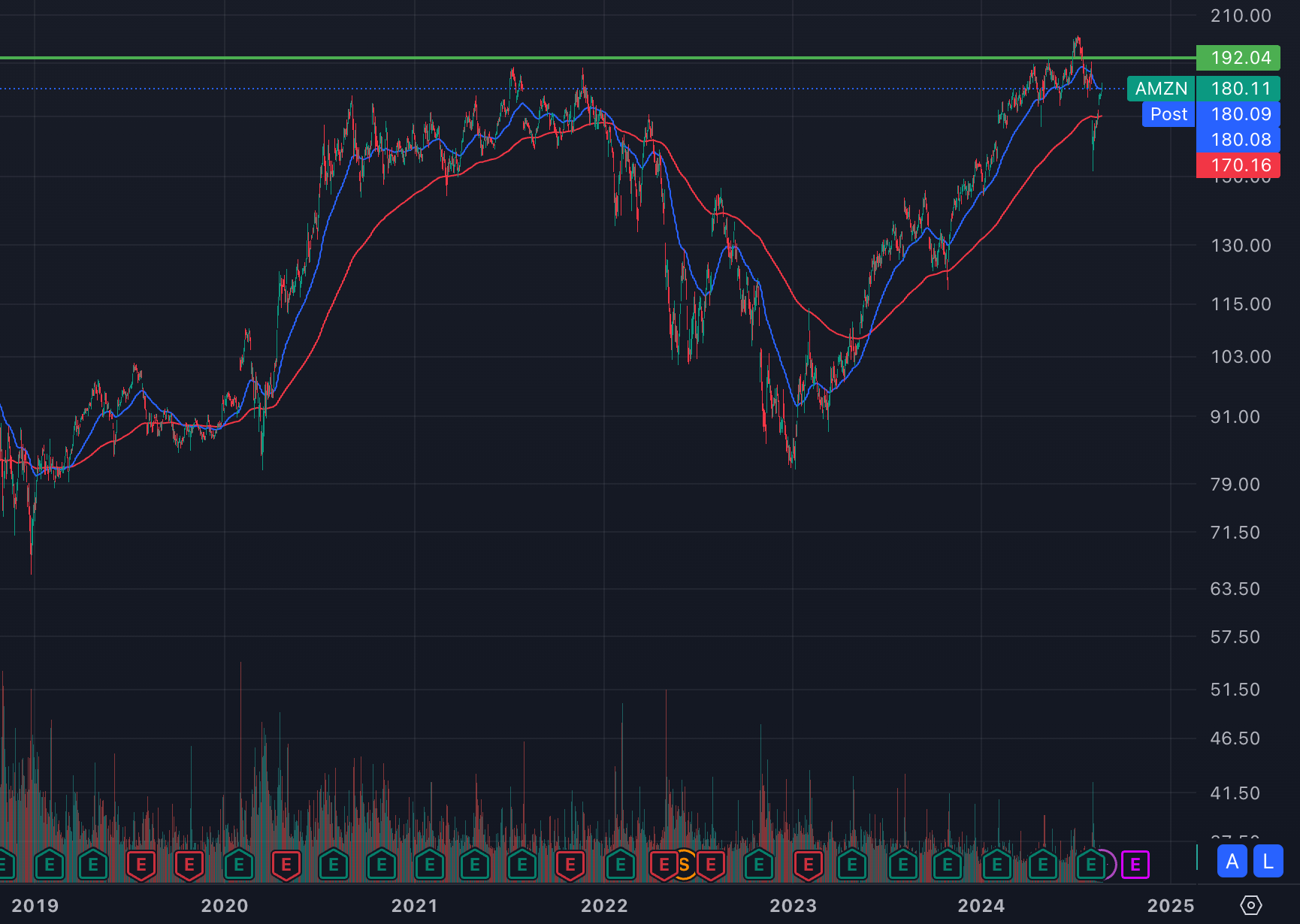1300x924 pixels.
Task: Open the summer 2021 green earnings marker
Action: 522,865
